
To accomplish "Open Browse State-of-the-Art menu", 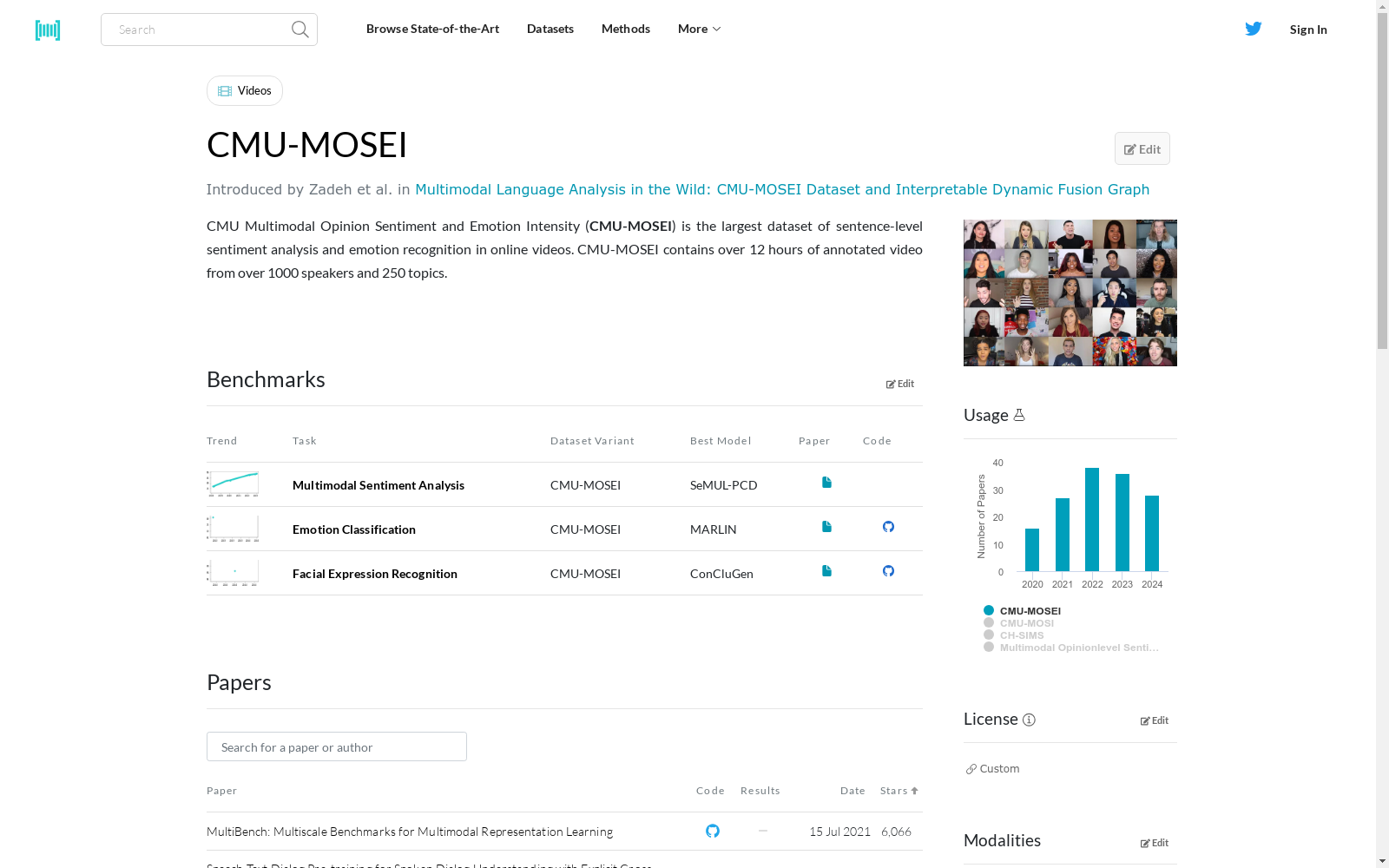I will point(432,29).
